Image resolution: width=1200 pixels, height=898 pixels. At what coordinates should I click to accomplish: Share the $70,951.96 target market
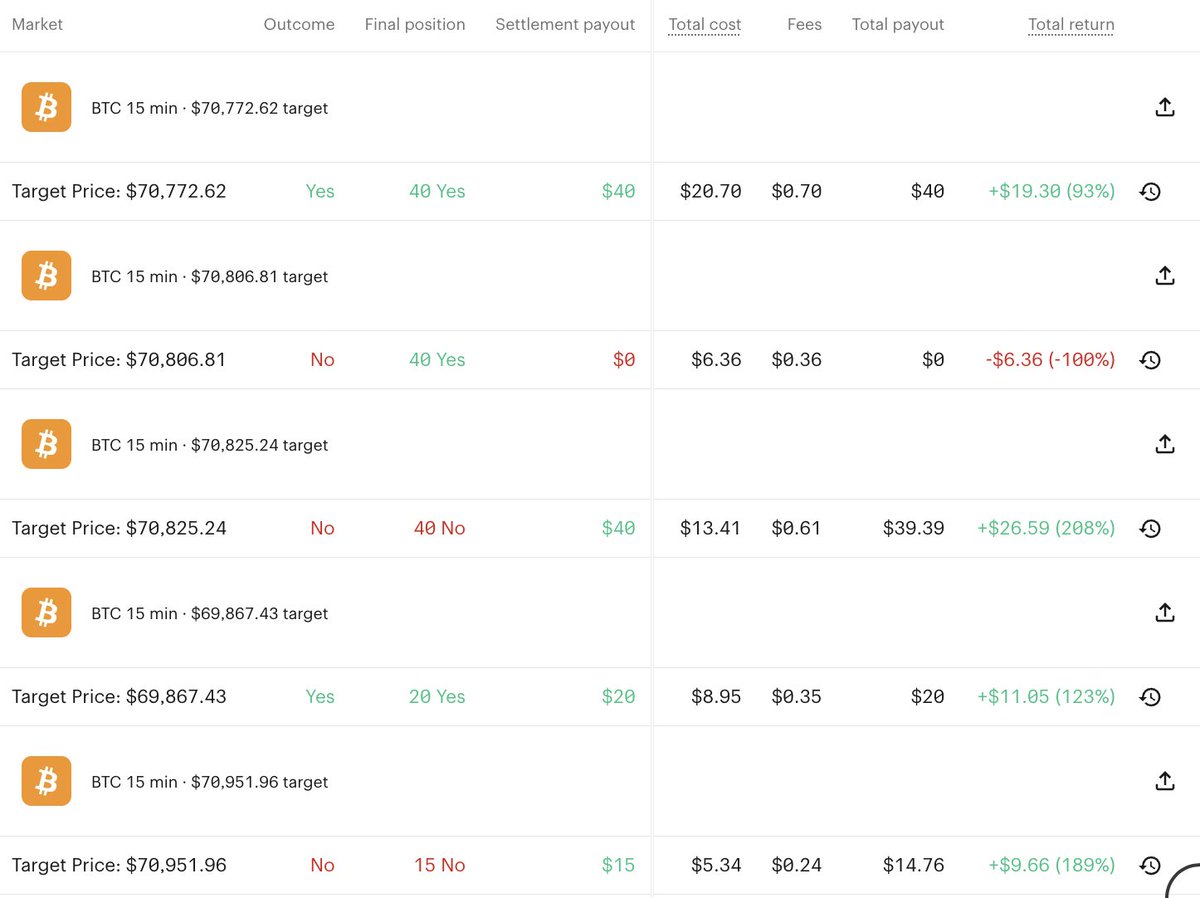click(x=1164, y=781)
